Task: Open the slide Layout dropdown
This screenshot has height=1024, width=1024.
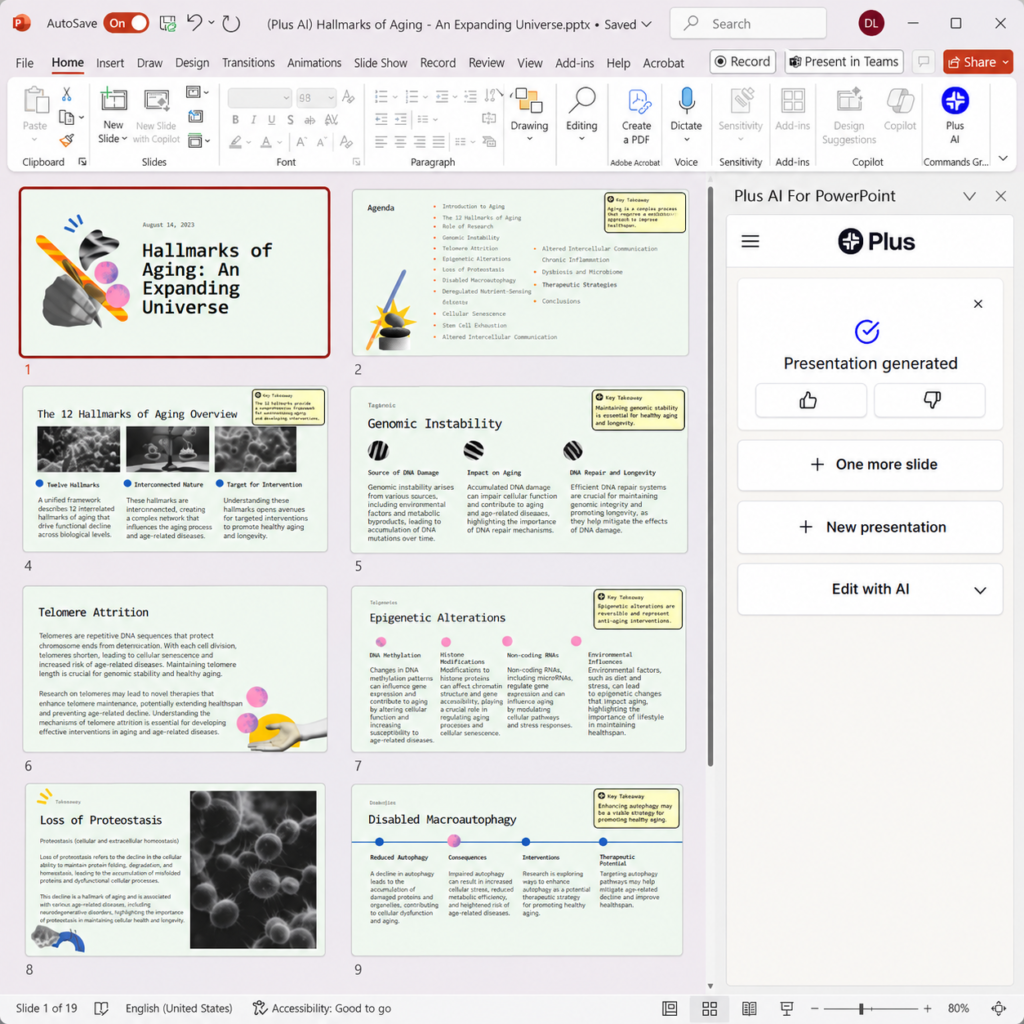Action: 197,92
